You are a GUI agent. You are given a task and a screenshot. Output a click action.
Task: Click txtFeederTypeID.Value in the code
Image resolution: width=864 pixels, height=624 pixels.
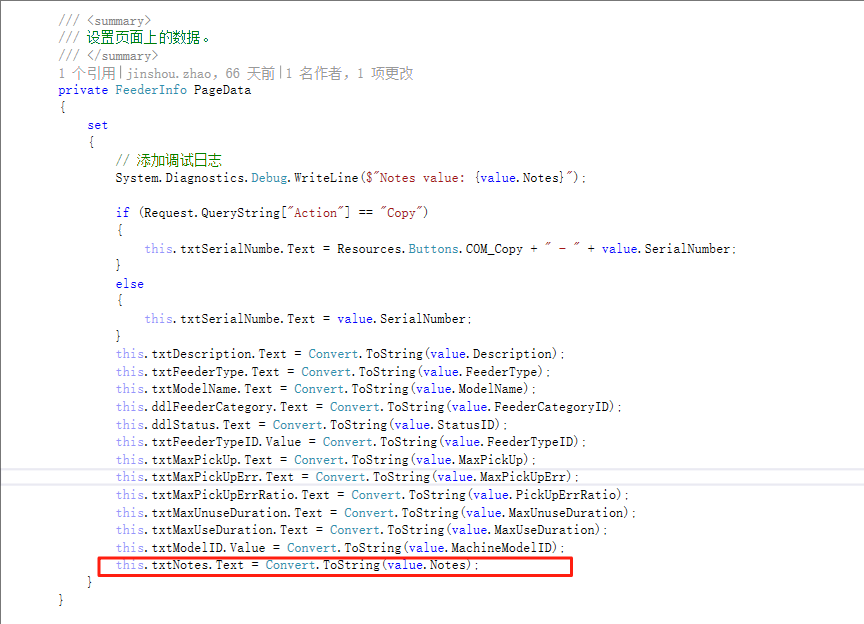(x=226, y=442)
